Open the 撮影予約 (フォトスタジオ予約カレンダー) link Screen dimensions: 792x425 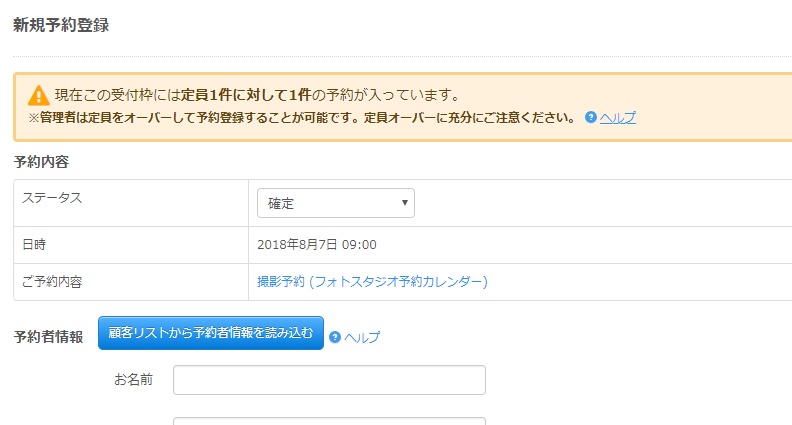pyautogui.click(x=372, y=282)
